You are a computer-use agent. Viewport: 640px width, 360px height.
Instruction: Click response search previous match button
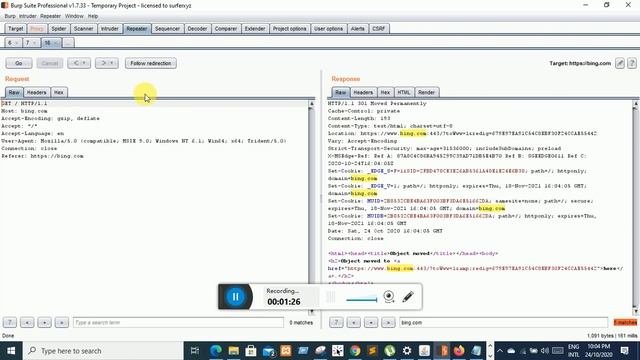pos(353,322)
